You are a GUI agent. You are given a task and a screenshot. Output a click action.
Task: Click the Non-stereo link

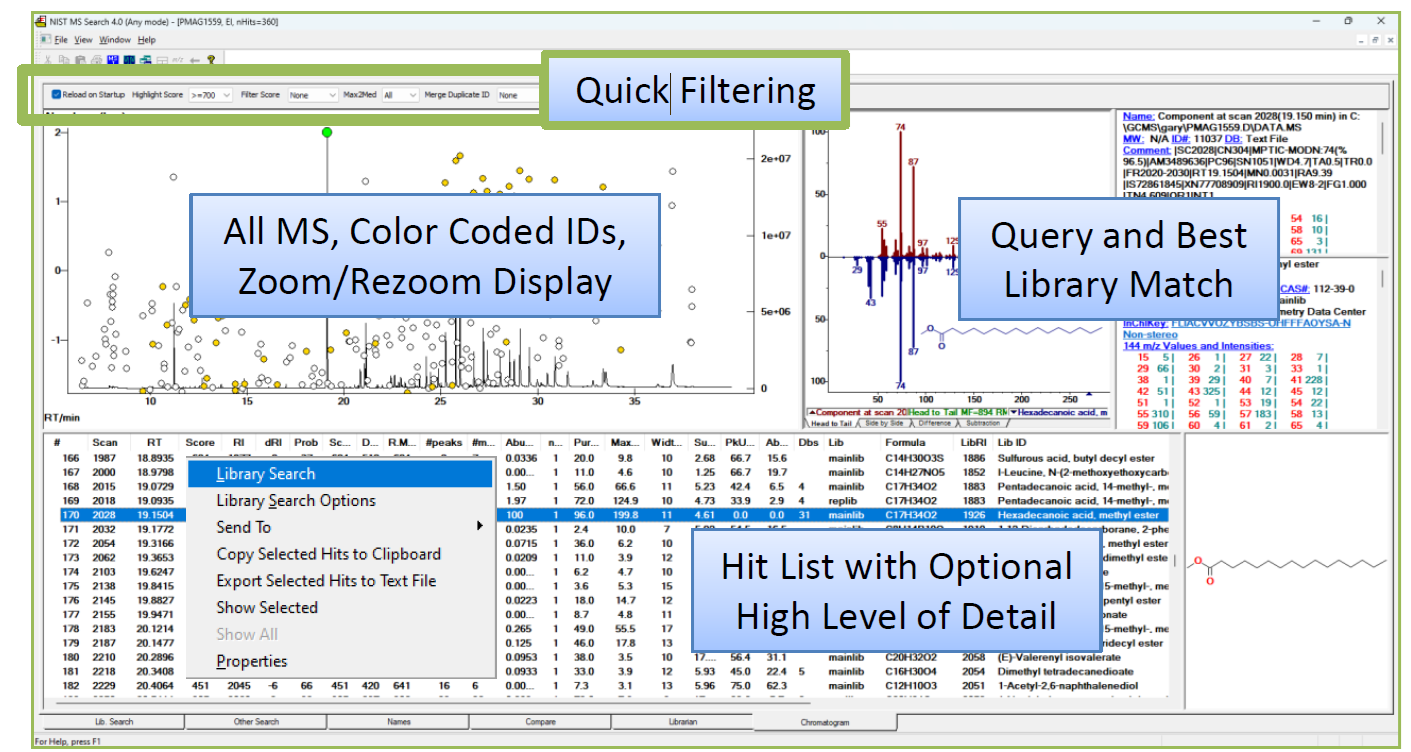click(1149, 334)
